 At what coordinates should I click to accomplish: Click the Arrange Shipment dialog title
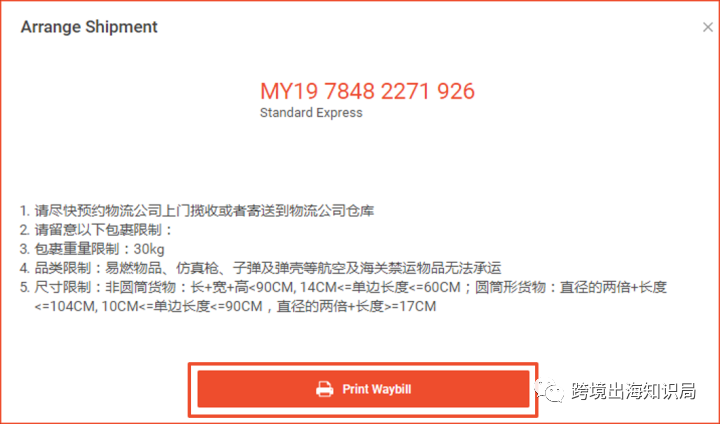tap(89, 27)
